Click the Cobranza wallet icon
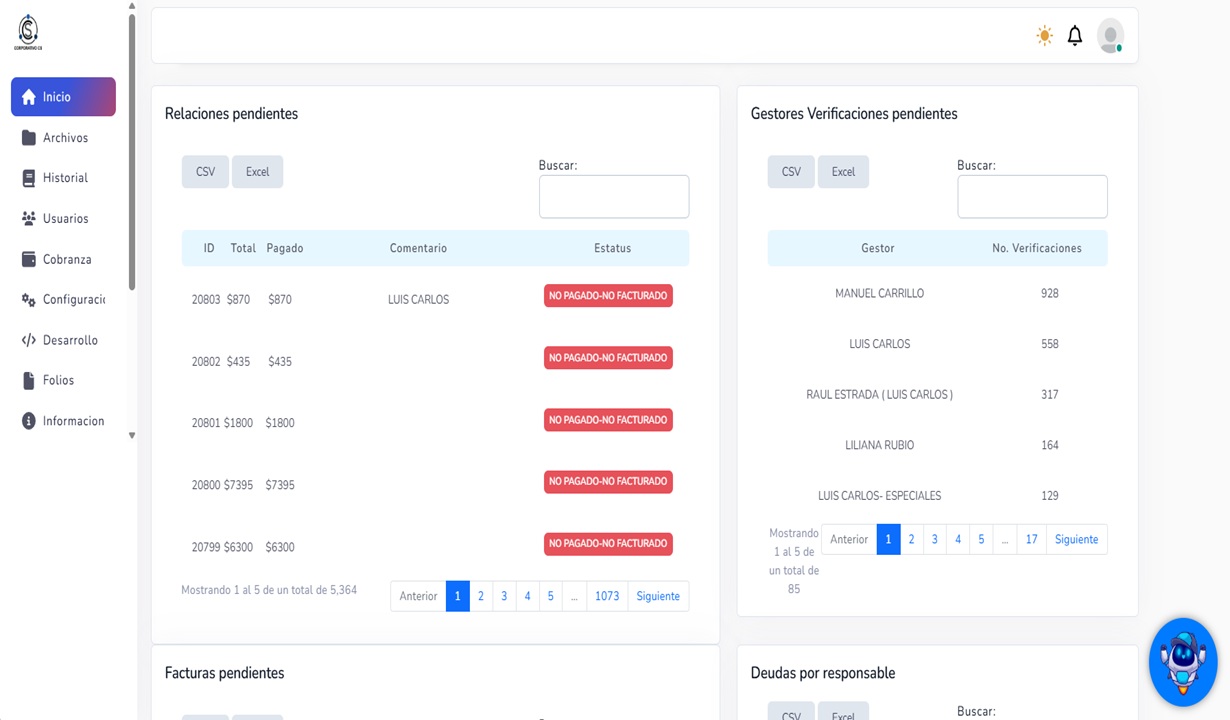The image size is (1230, 720). pos(29,259)
